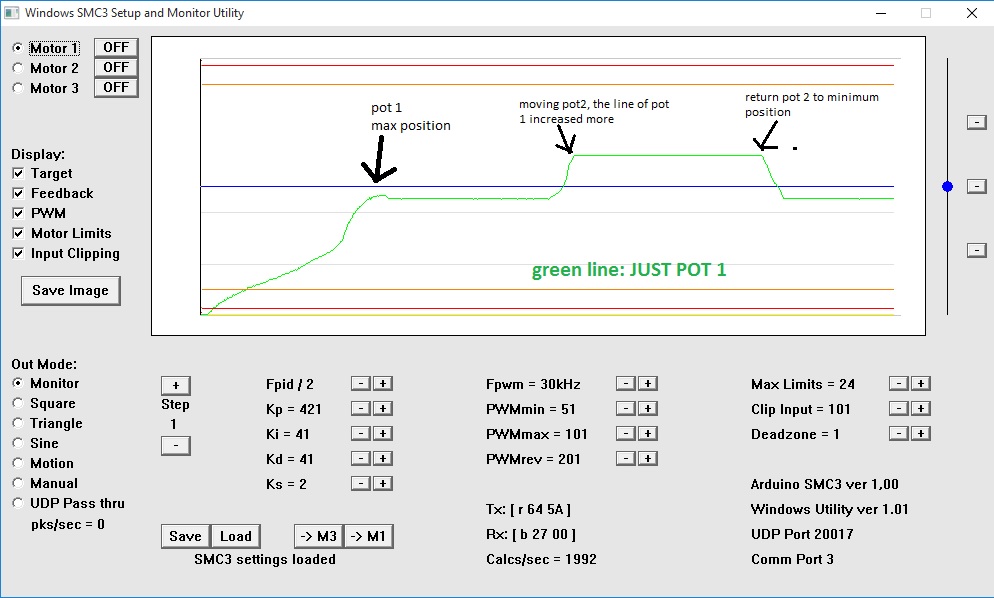Screen dimensions: 994x598
Task: Decrease Fpid divider with minus button
Action: pyautogui.click(x=361, y=384)
